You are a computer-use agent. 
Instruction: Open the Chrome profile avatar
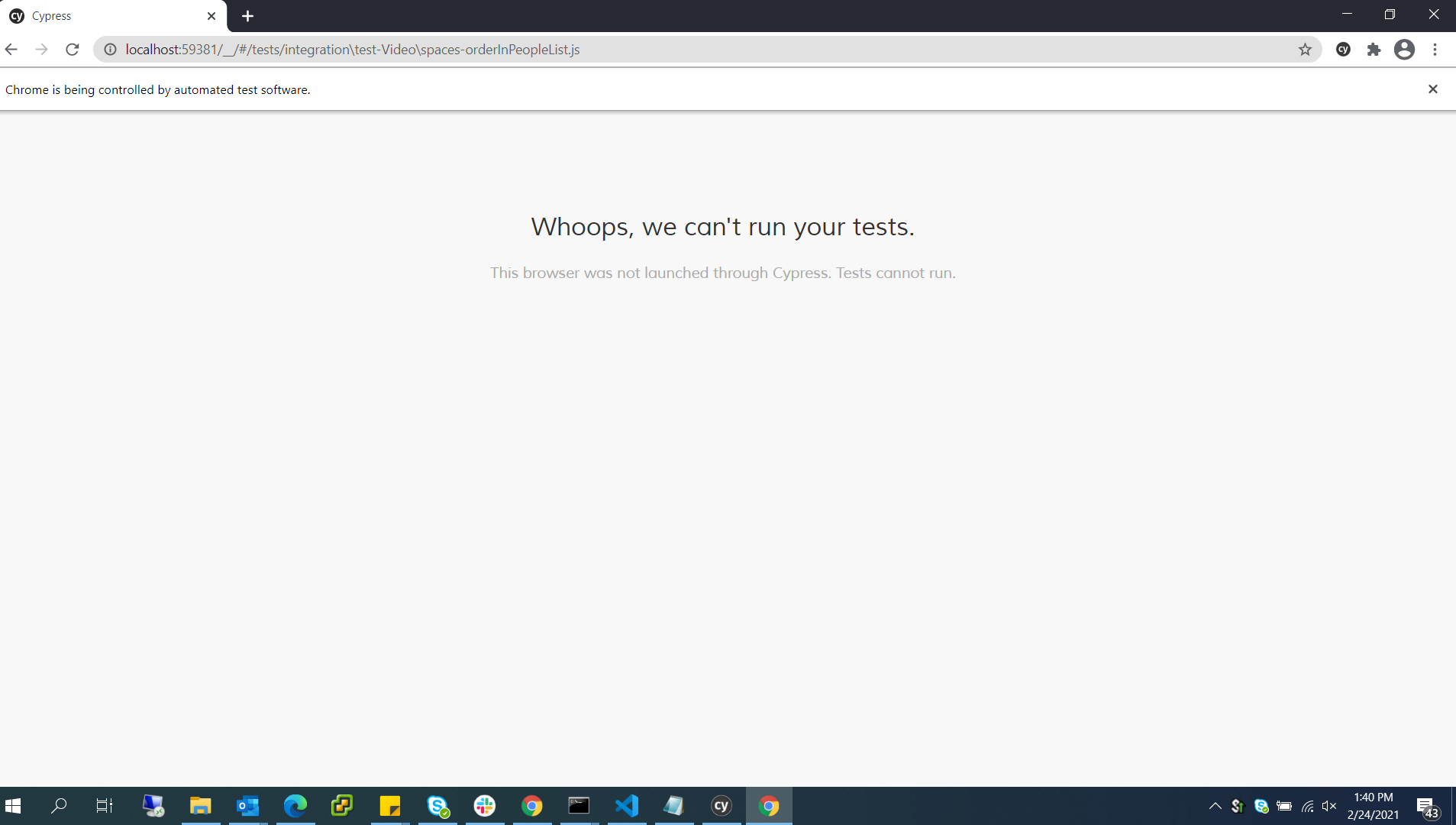1405,50
